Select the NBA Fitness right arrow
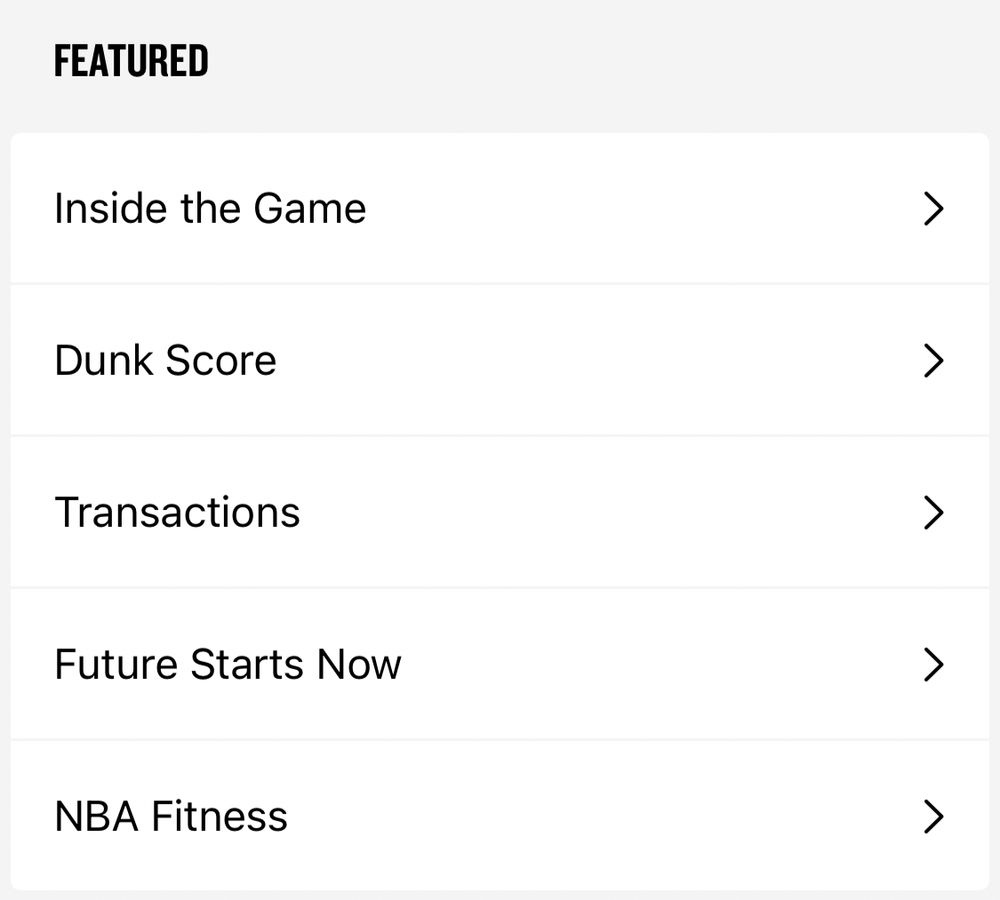 933,816
